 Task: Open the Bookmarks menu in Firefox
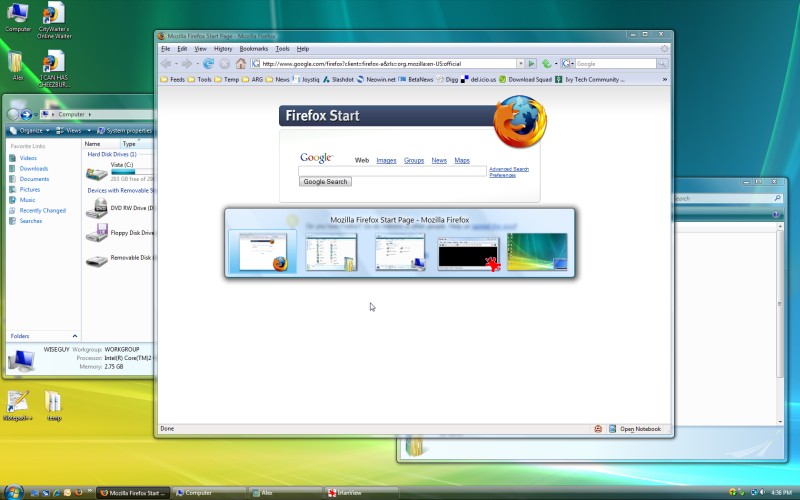[x=254, y=49]
